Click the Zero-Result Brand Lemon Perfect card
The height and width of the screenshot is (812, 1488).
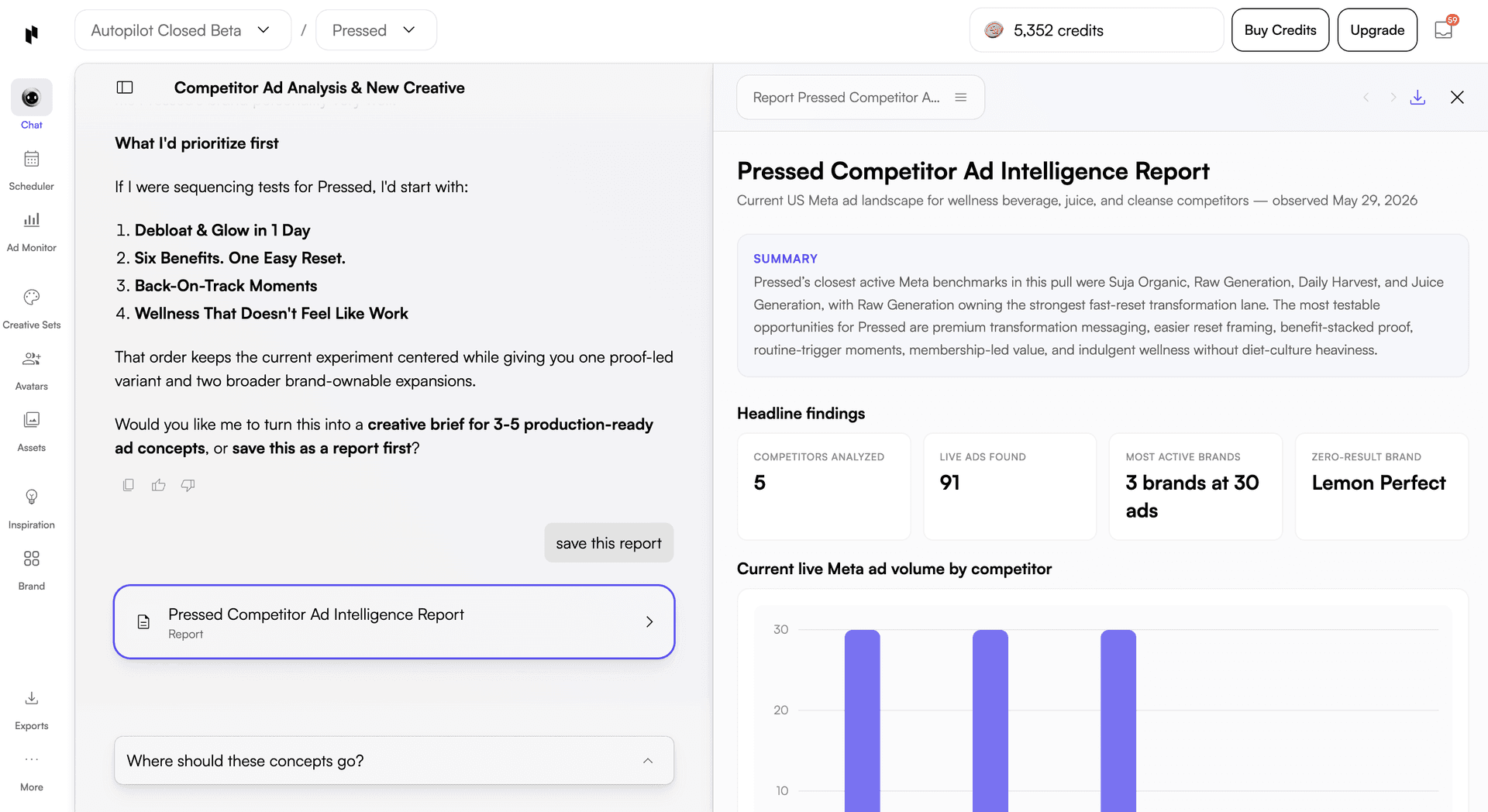pos(1382,487)
